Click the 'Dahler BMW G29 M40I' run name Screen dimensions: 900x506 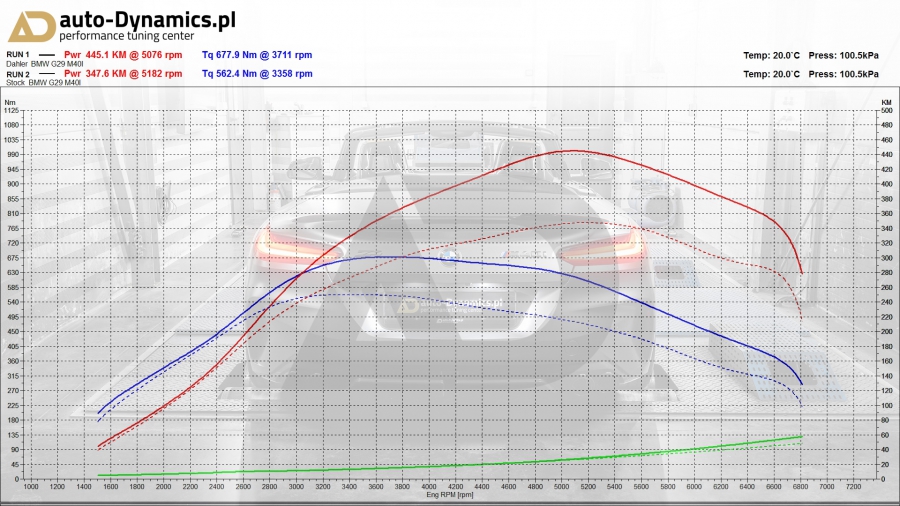pos(41,64)
